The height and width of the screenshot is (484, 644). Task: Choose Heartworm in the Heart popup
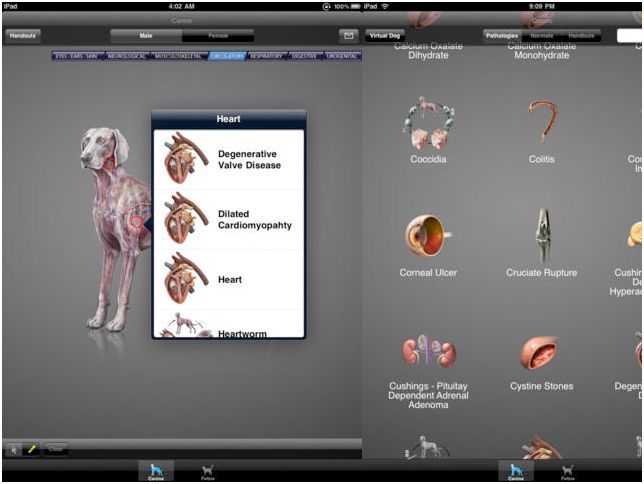tap(229, 324)
